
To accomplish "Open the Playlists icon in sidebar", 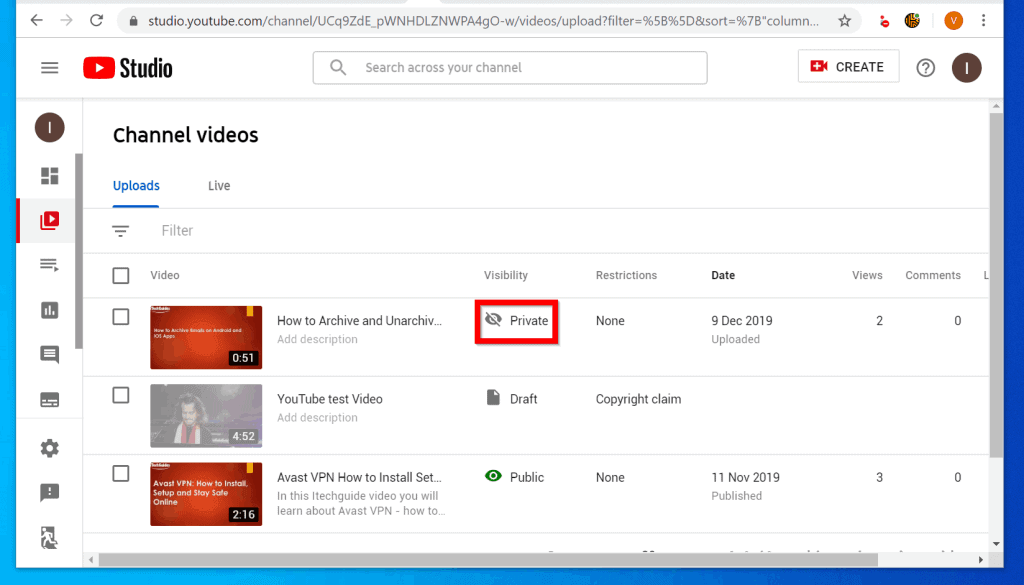I will [x=49, y=265].
